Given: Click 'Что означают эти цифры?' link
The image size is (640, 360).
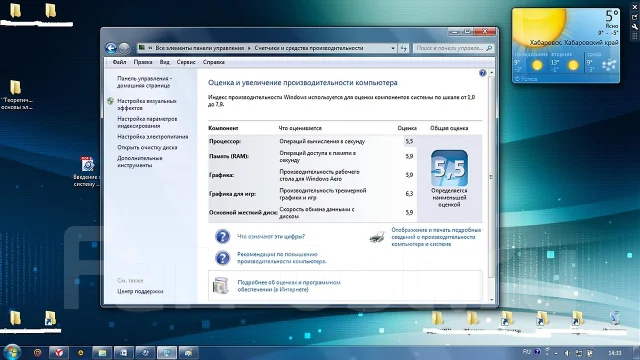Looking at the screenshot, I should (271, 236).
